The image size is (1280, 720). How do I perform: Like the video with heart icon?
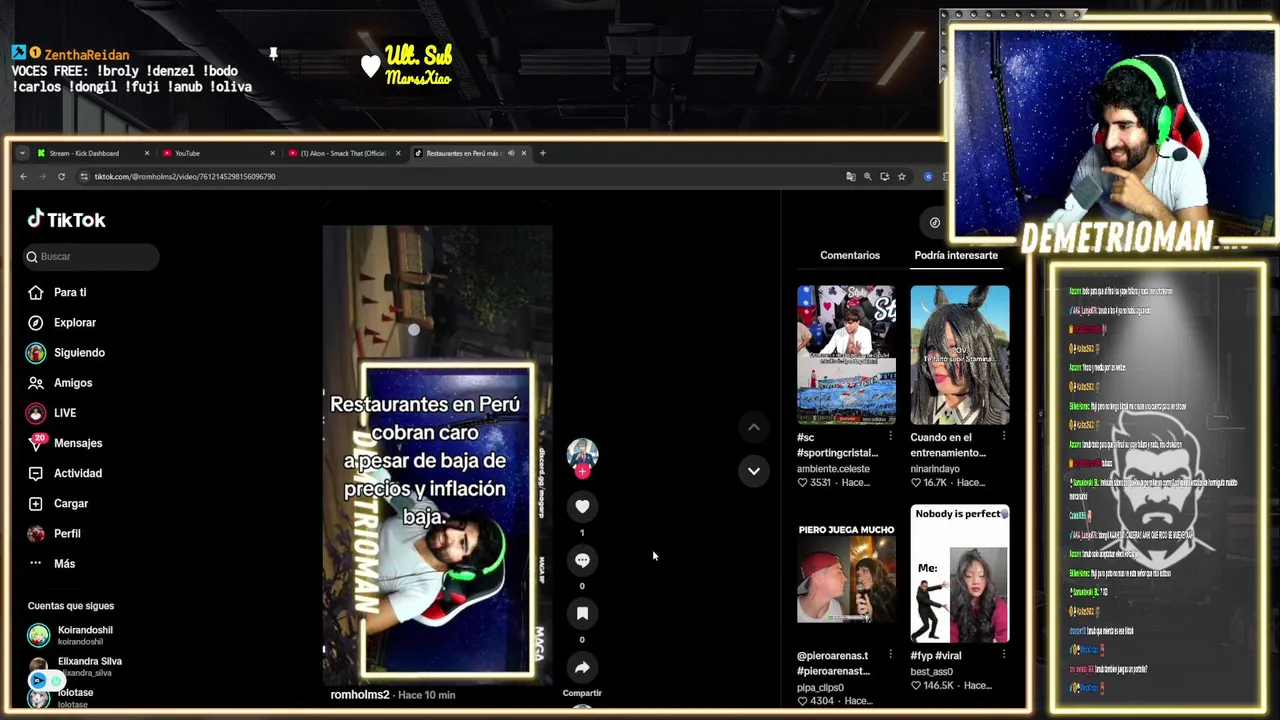pos(582,506)
